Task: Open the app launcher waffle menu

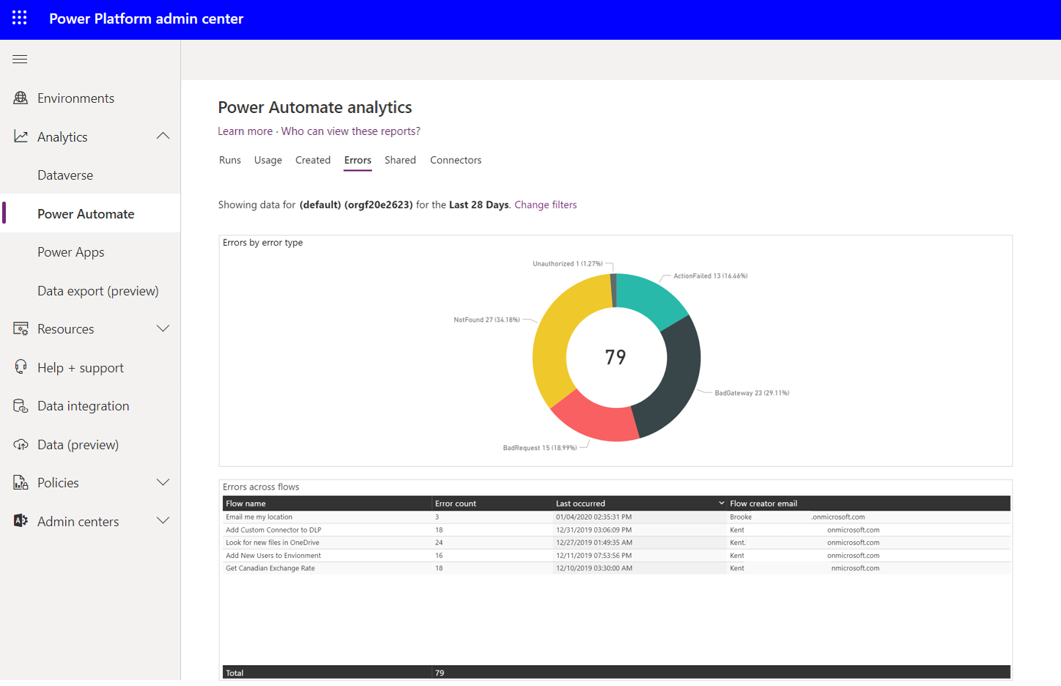Action: point(18,18)
